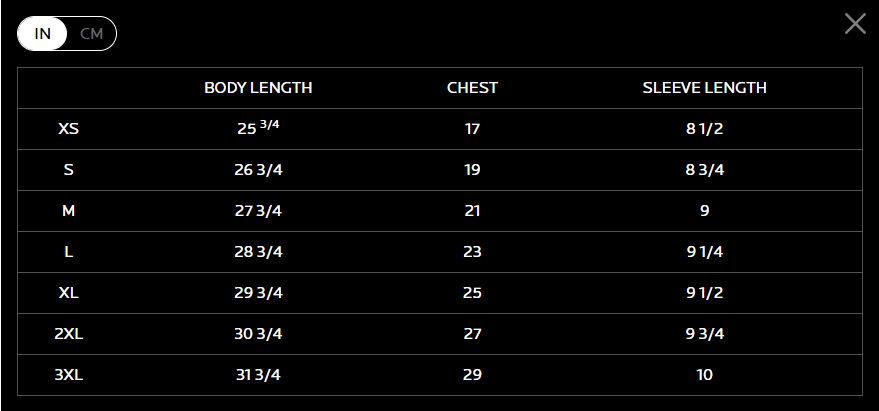Click the 2XL body length 30 3/4 cell
This screenshot has height=411, width=879.
(258, 334)
